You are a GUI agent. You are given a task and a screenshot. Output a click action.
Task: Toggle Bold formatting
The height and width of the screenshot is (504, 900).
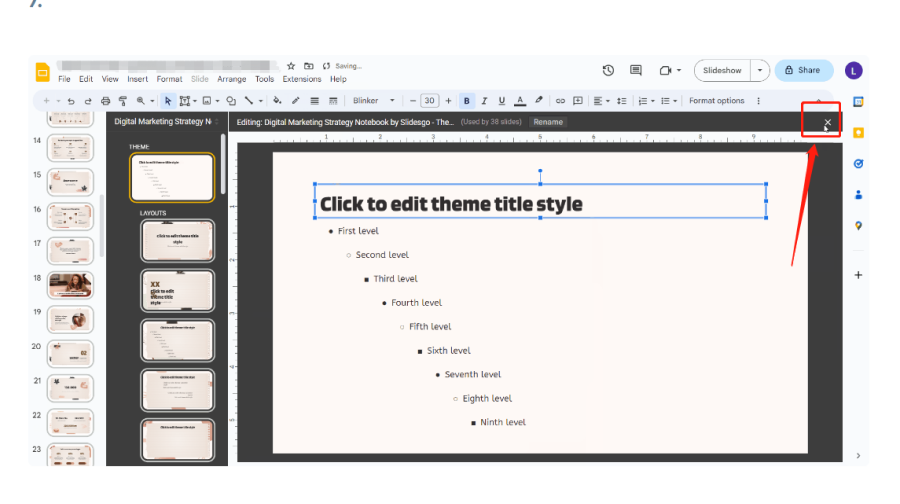click(466, 101)
